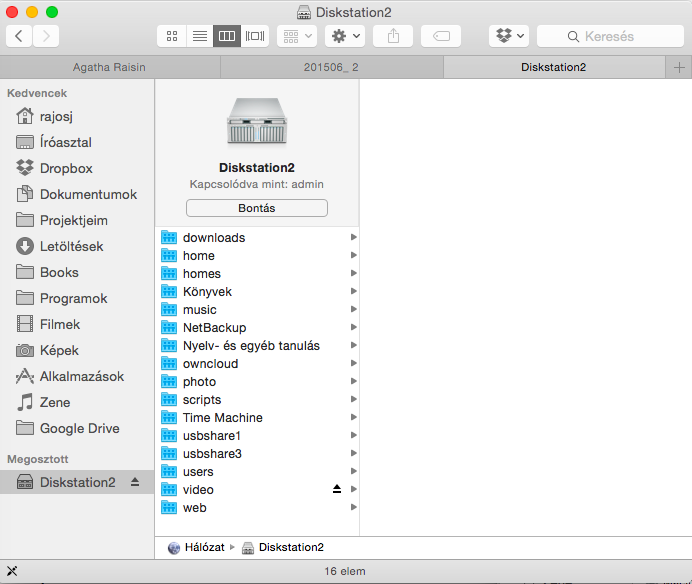
Task: Select the photo folder
Action: 257,382
